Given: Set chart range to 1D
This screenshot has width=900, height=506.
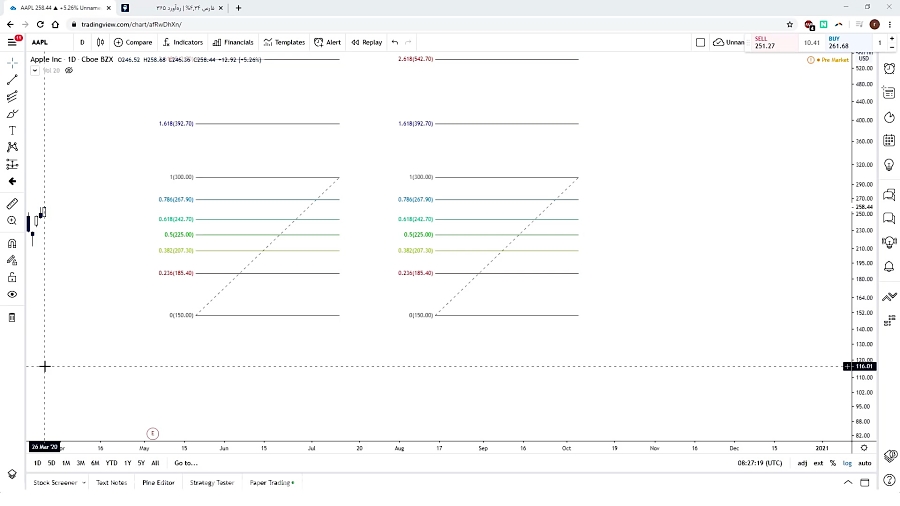Looking at the screenshot, I should point(37,463).
